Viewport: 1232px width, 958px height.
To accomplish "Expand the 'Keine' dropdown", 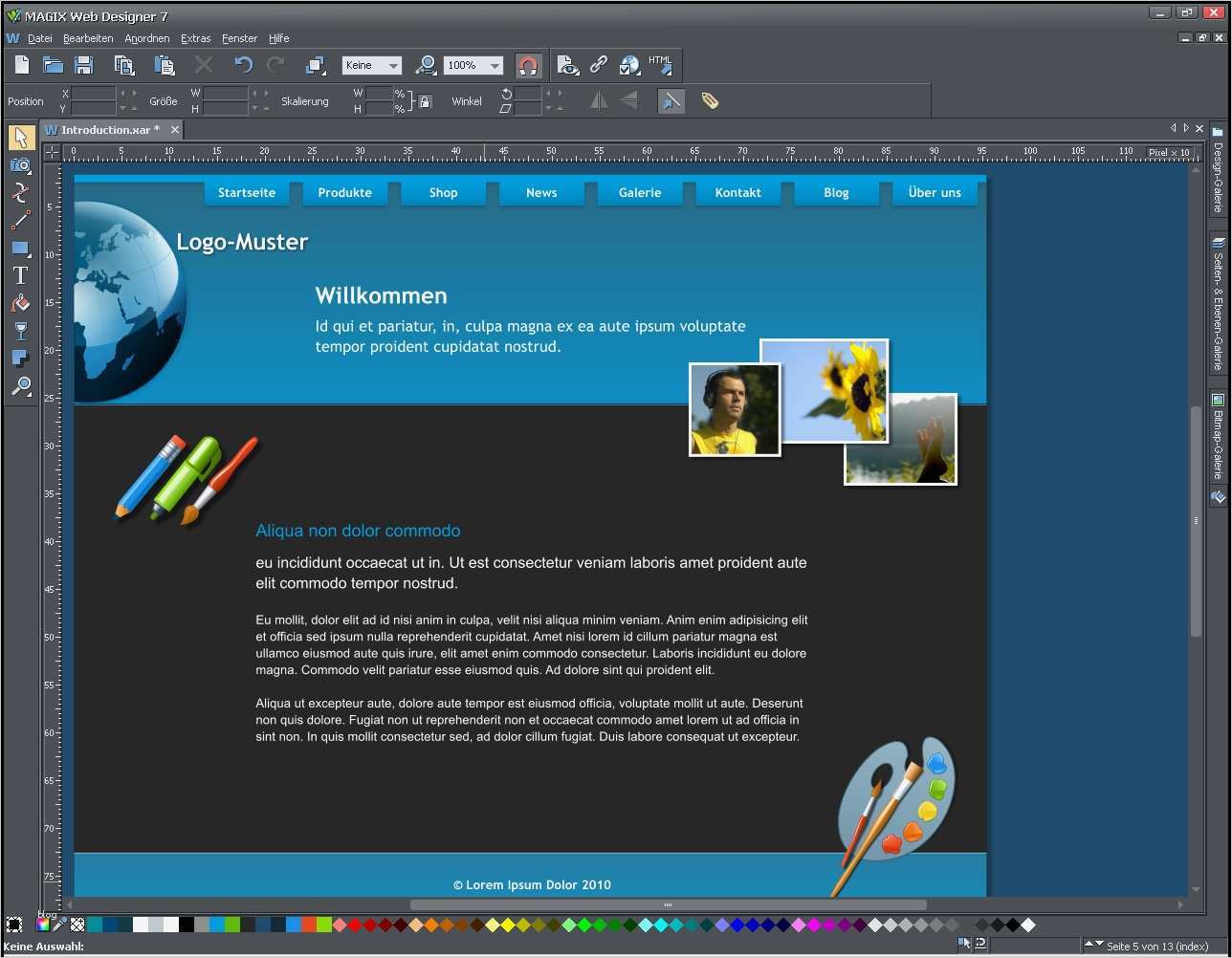I will [x=393, y=66].
